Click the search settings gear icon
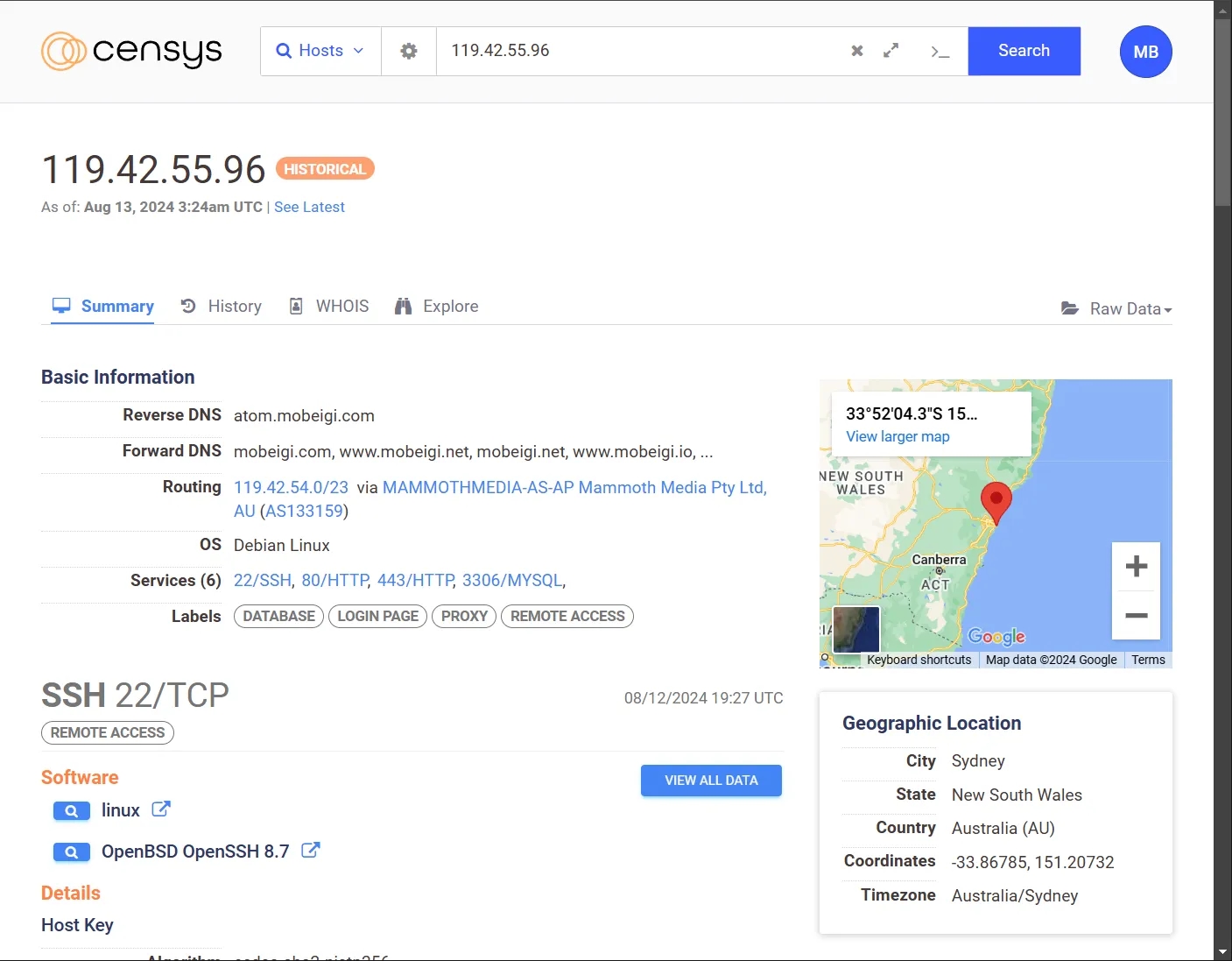 click(408, 51)
